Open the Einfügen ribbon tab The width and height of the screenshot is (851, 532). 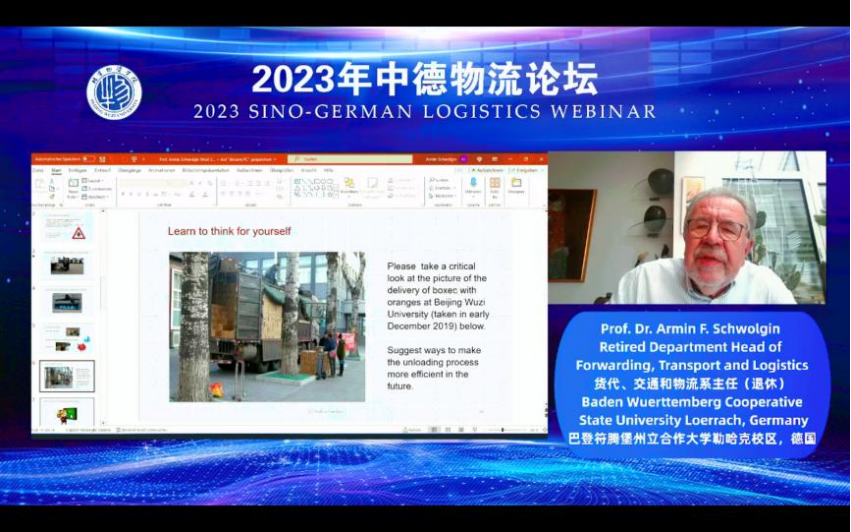click(77, 170)
